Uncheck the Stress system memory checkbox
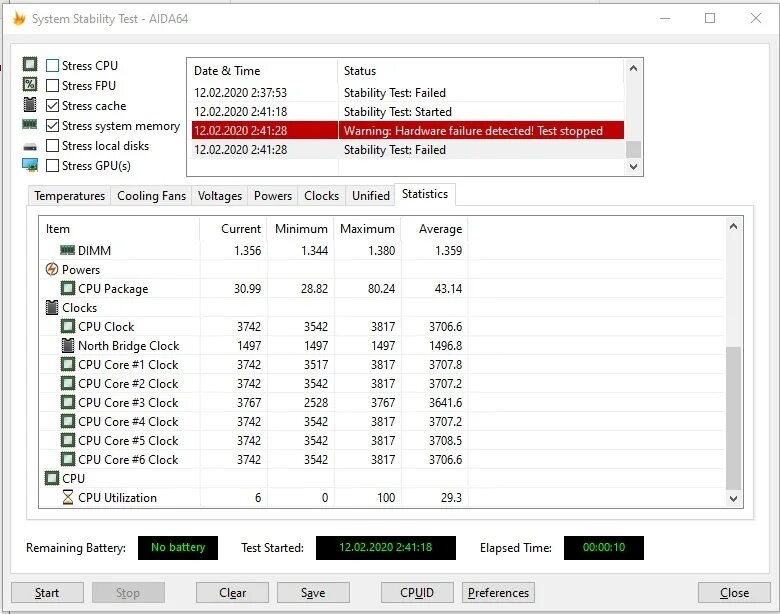Screen dimensions: 780x614 tap(52, 125)
